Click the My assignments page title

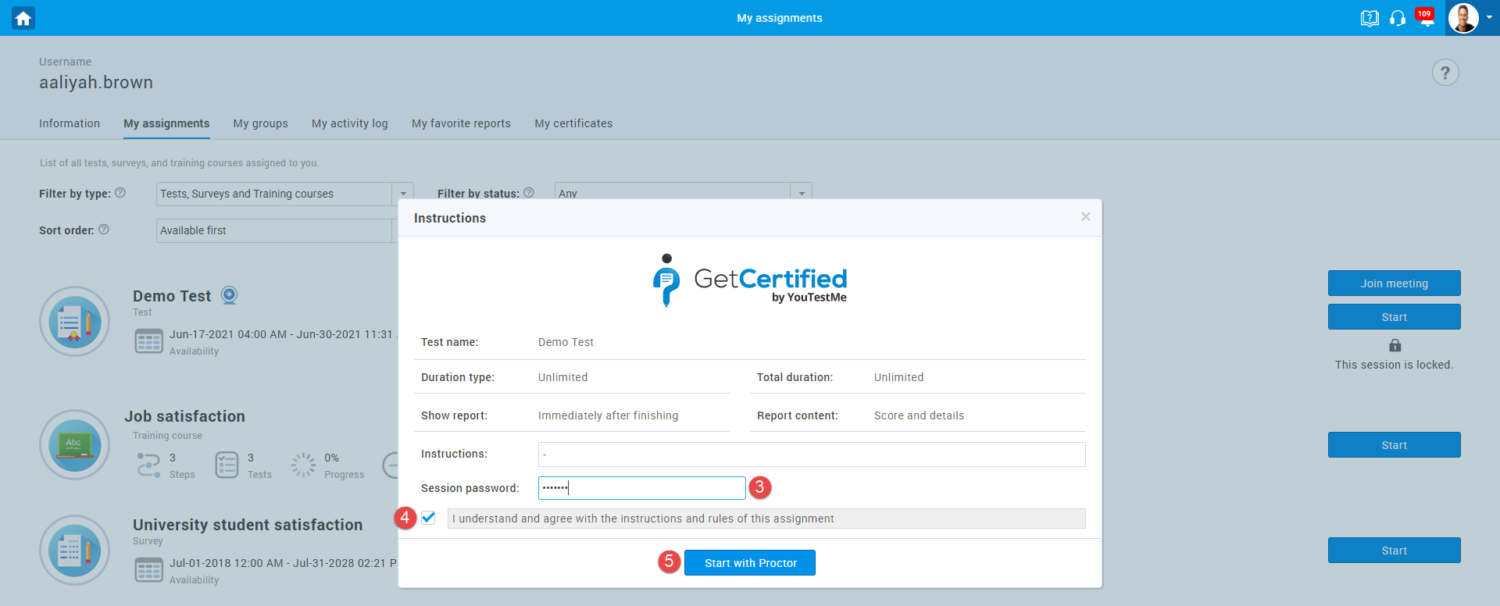(x=780, y=18)
